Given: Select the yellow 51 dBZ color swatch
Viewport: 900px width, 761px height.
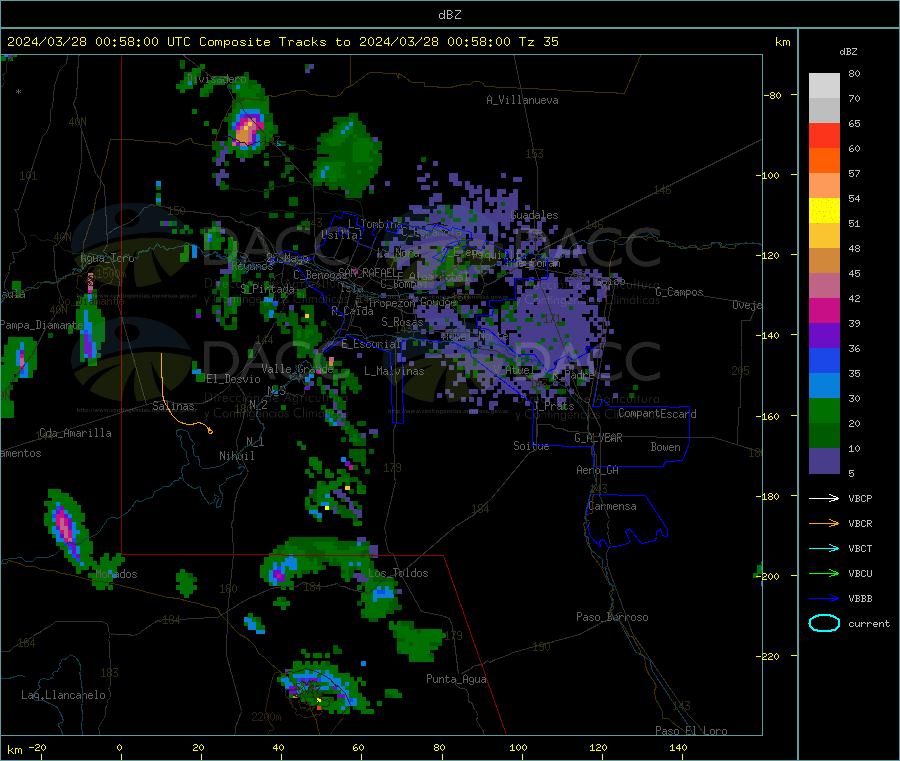Looking at the screenshot, I should [x=824, y=211].
